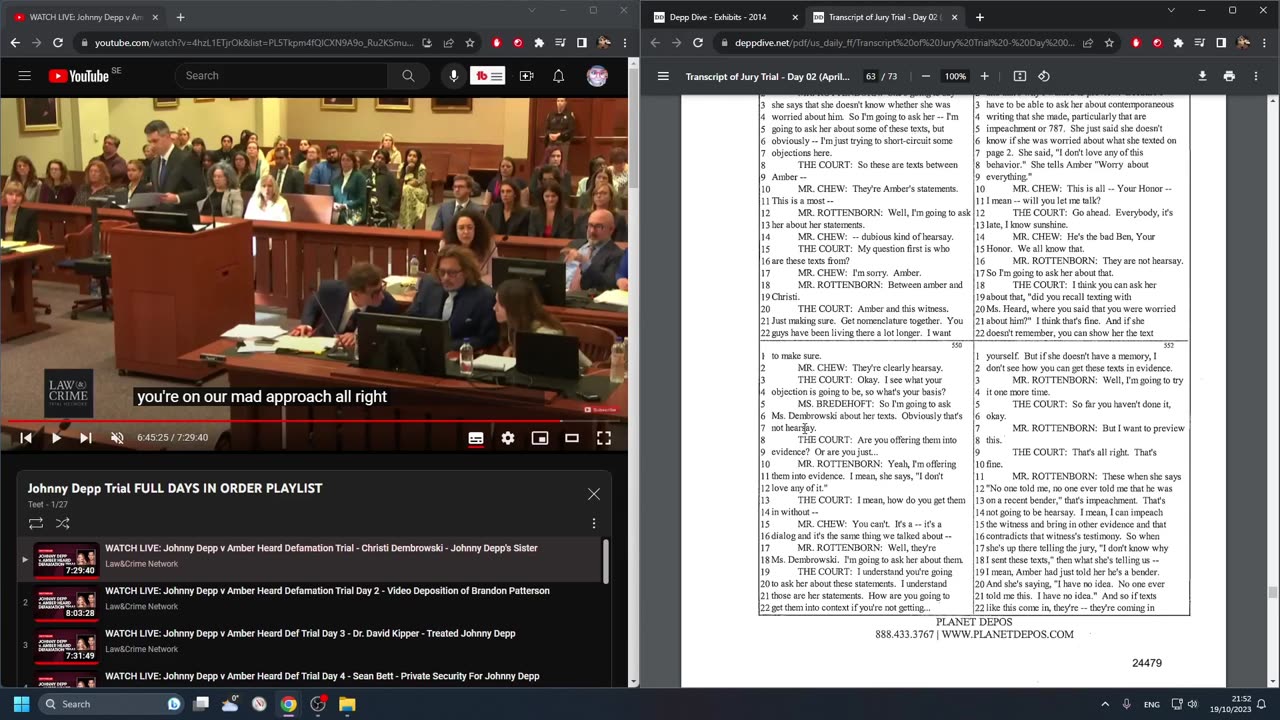Open YouTube notifications bell
1280x720 pixels.
point(559,76)
